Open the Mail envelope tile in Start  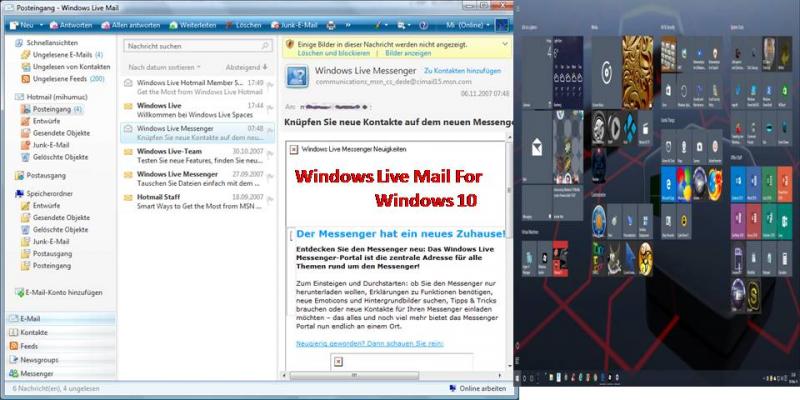coord(537,147)
